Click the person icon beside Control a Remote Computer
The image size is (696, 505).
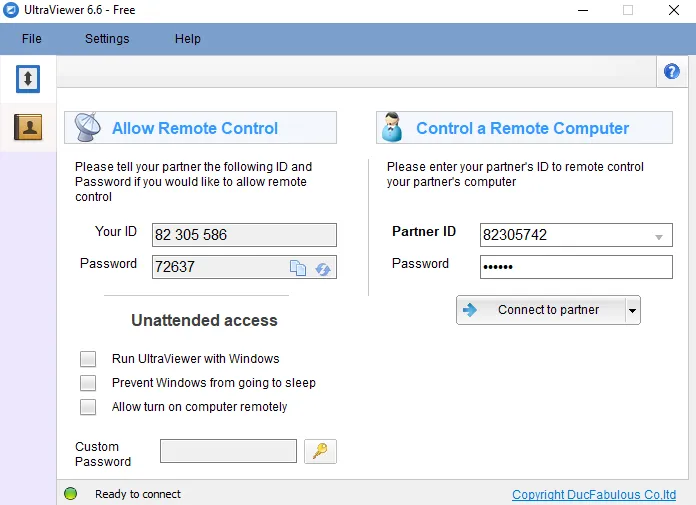point(392,128)
